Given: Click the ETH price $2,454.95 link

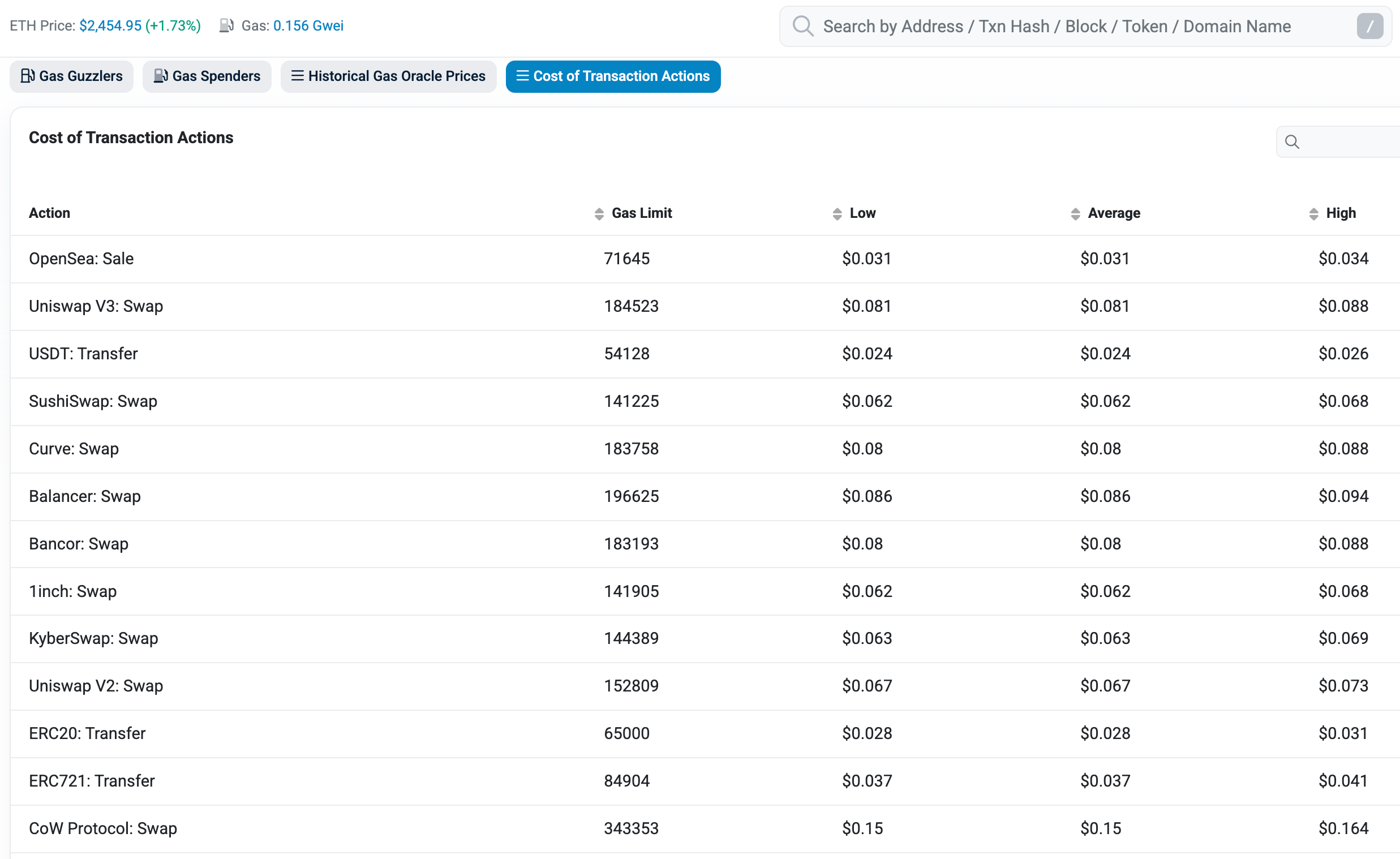Looking at the screenshot, I should pos(110,25).
